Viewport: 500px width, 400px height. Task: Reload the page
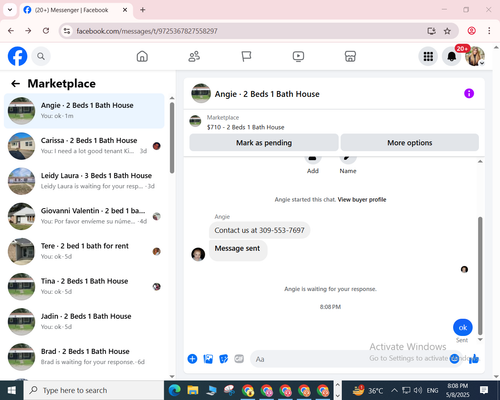click(46, 31)
